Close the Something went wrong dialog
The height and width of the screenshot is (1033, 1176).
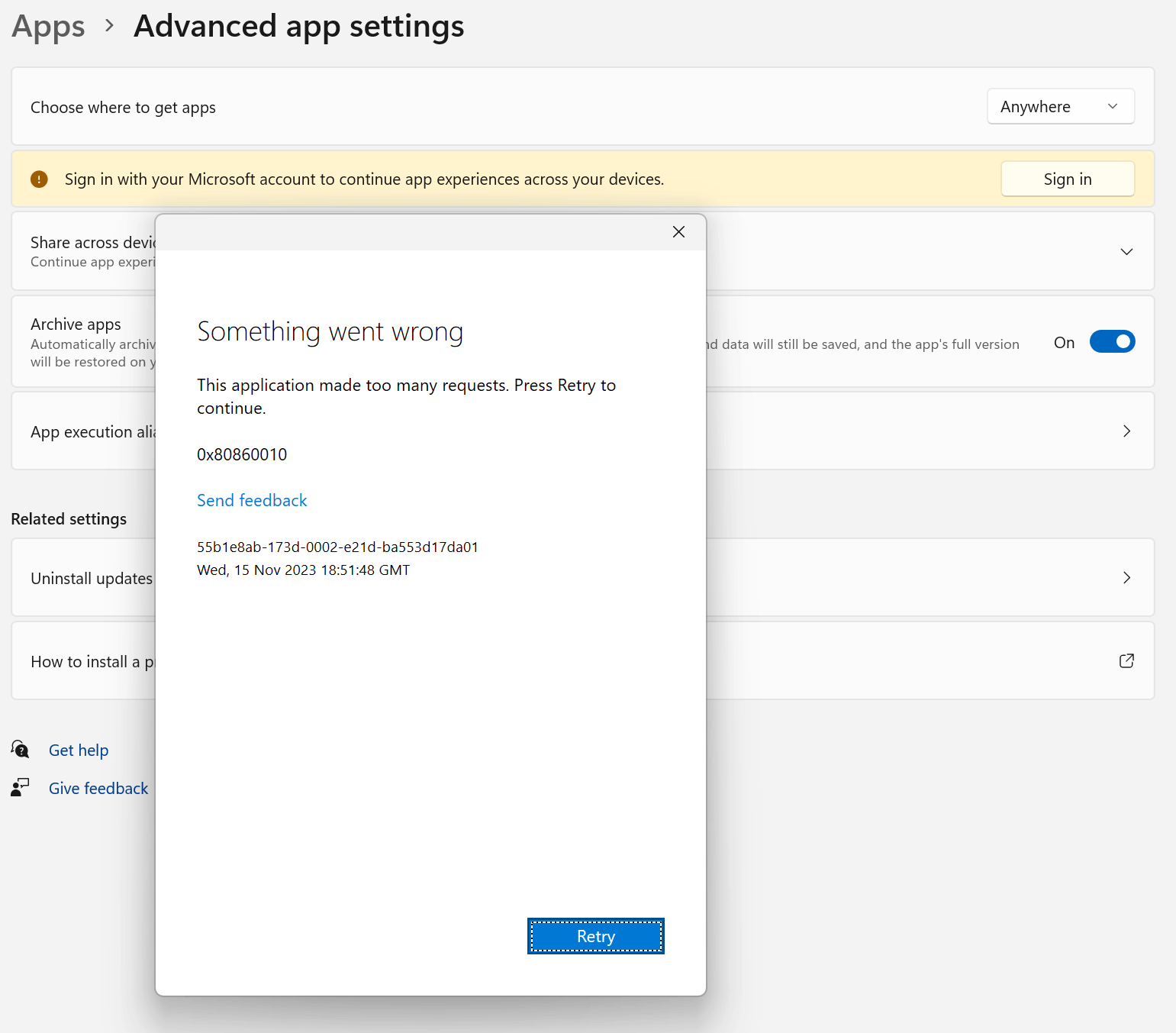[x=678, y=231]
